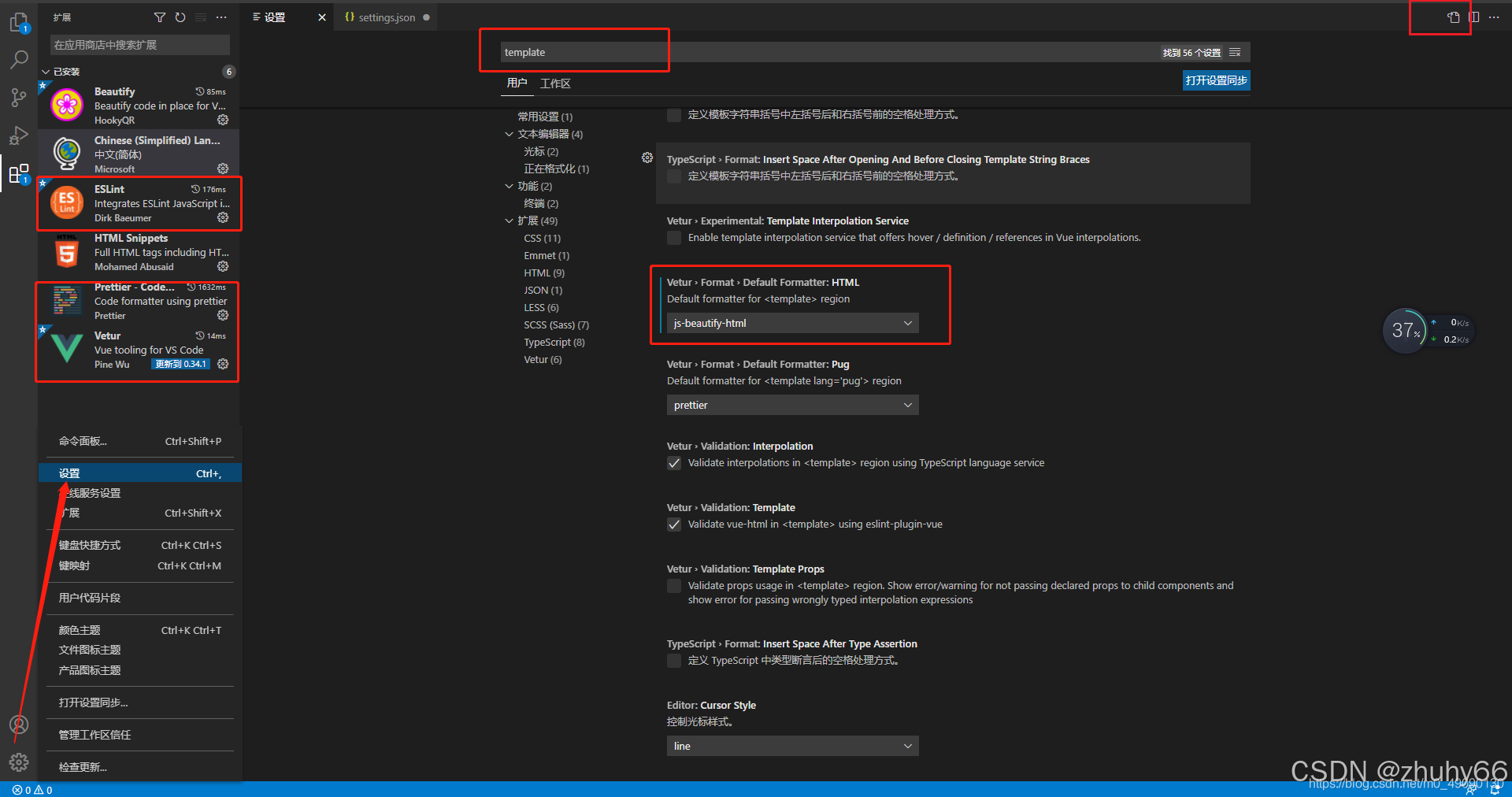
Task: Click the Beautify extension gear icon
Action: 223,120
